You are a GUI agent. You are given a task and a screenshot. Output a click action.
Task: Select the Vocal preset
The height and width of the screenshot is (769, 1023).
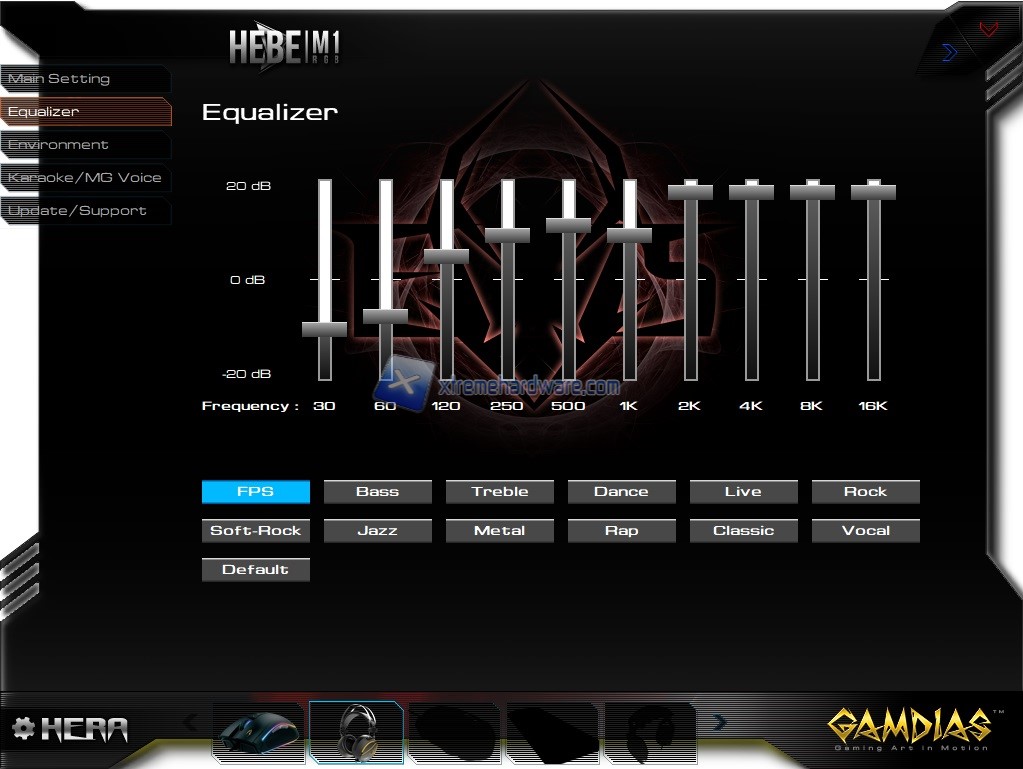865,531
